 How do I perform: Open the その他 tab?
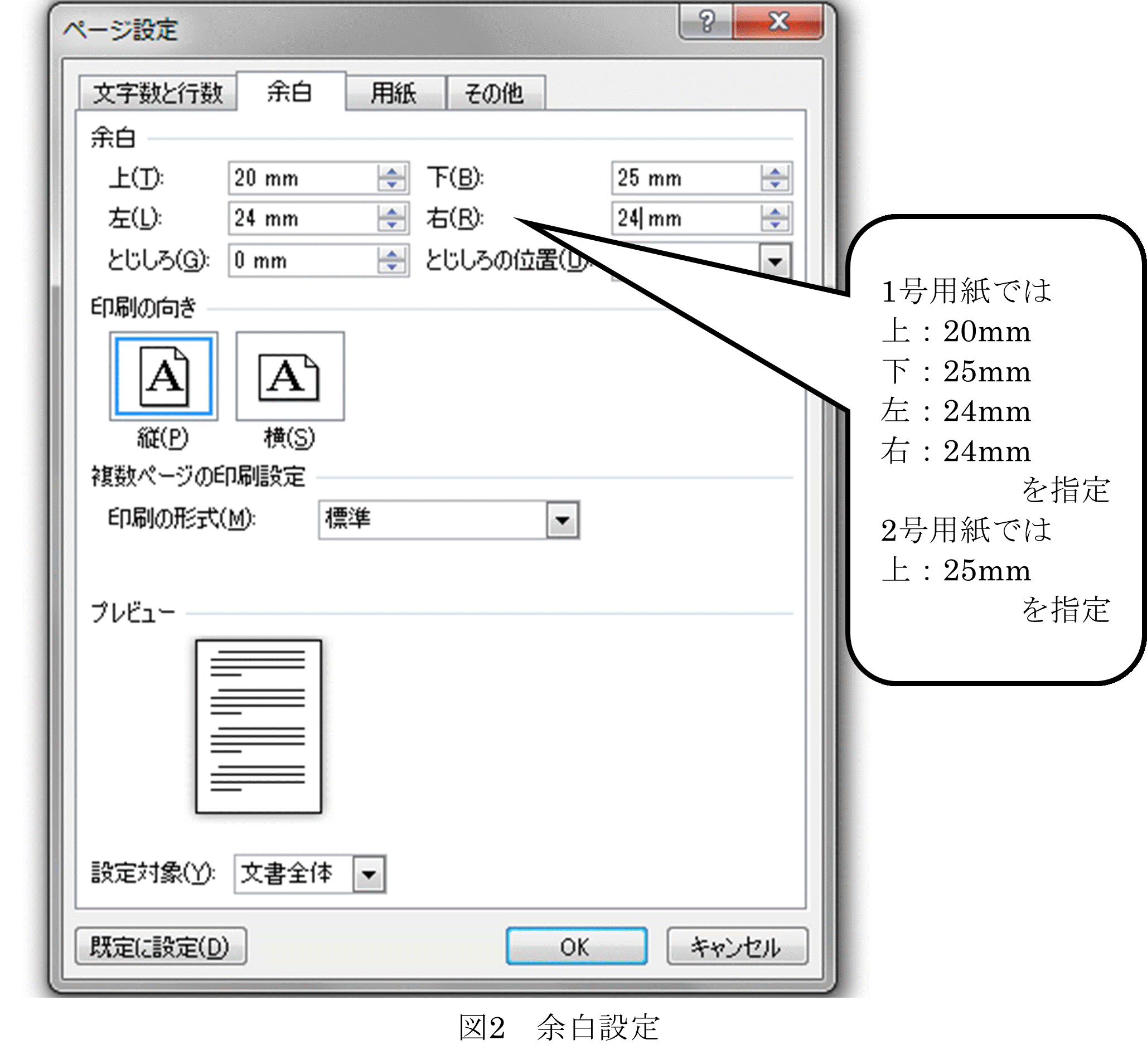tap(496, 93)
